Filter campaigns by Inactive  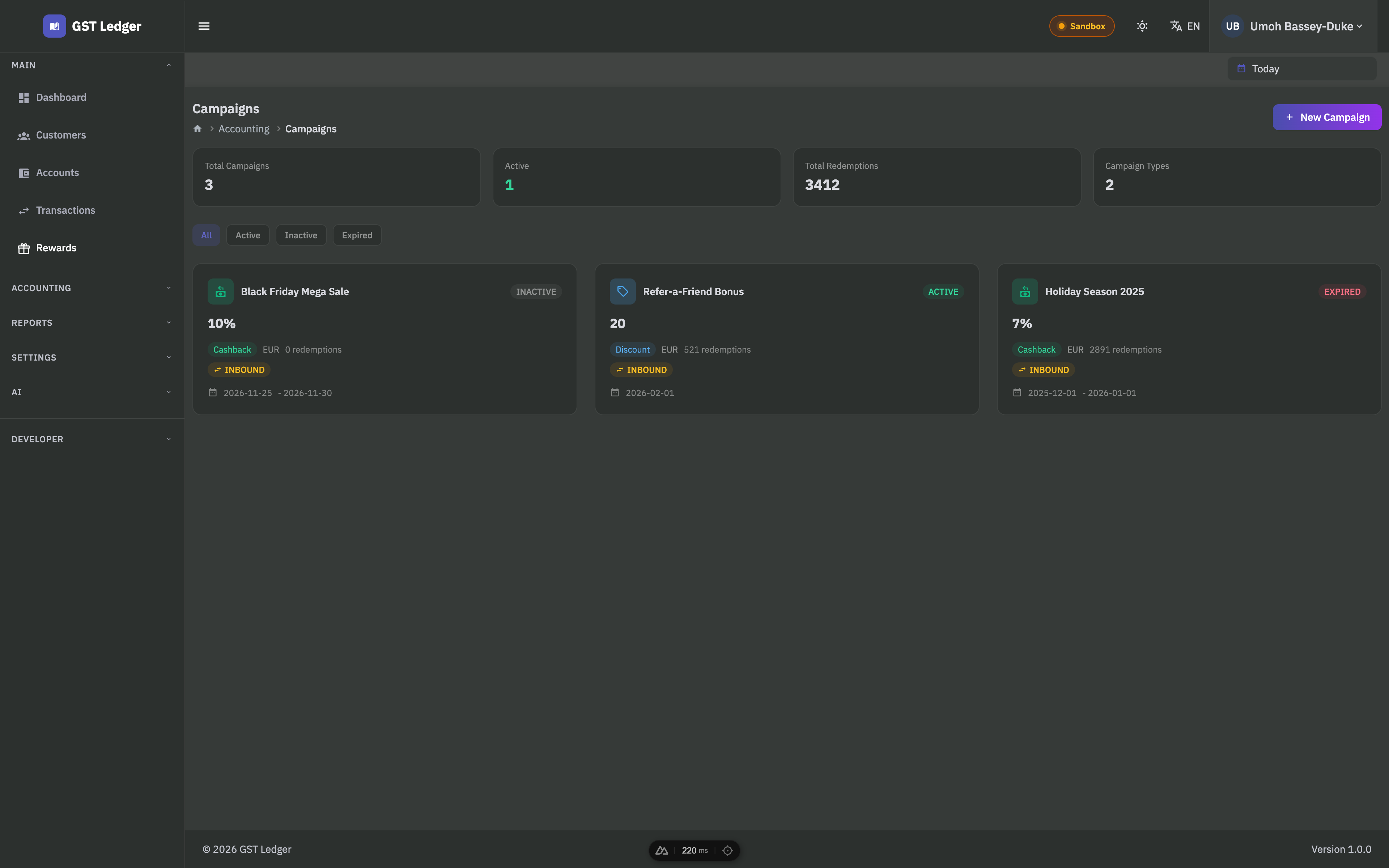(x=301, y=235)
